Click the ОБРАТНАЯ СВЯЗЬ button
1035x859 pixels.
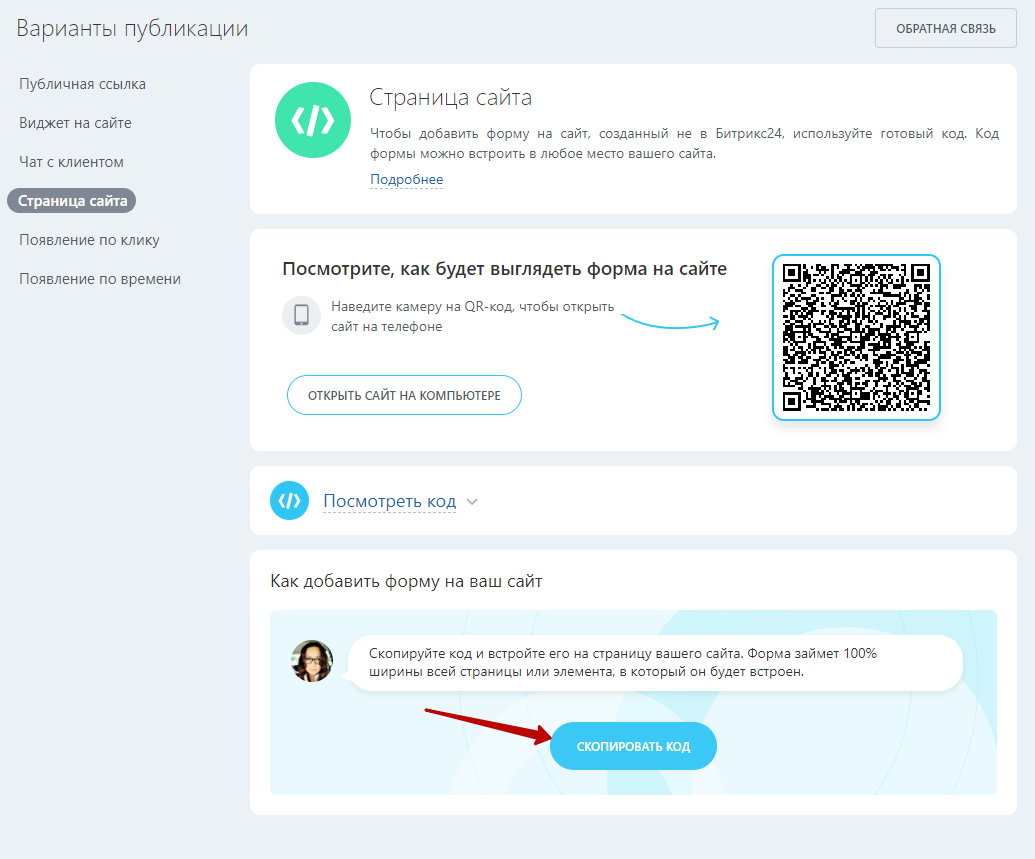(x=945, y=28)
